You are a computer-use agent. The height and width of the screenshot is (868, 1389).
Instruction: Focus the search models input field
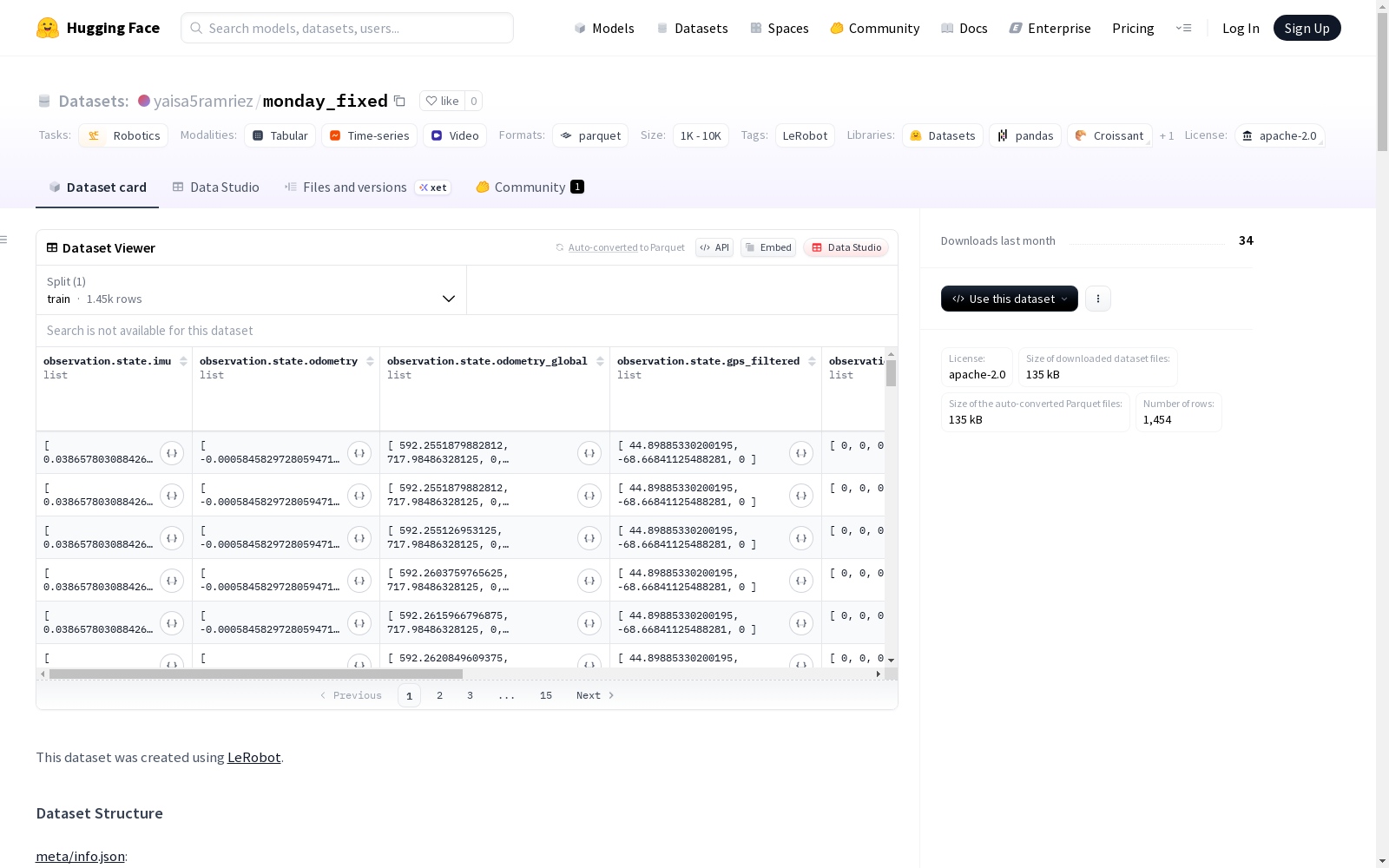click(x=347, y=28)
